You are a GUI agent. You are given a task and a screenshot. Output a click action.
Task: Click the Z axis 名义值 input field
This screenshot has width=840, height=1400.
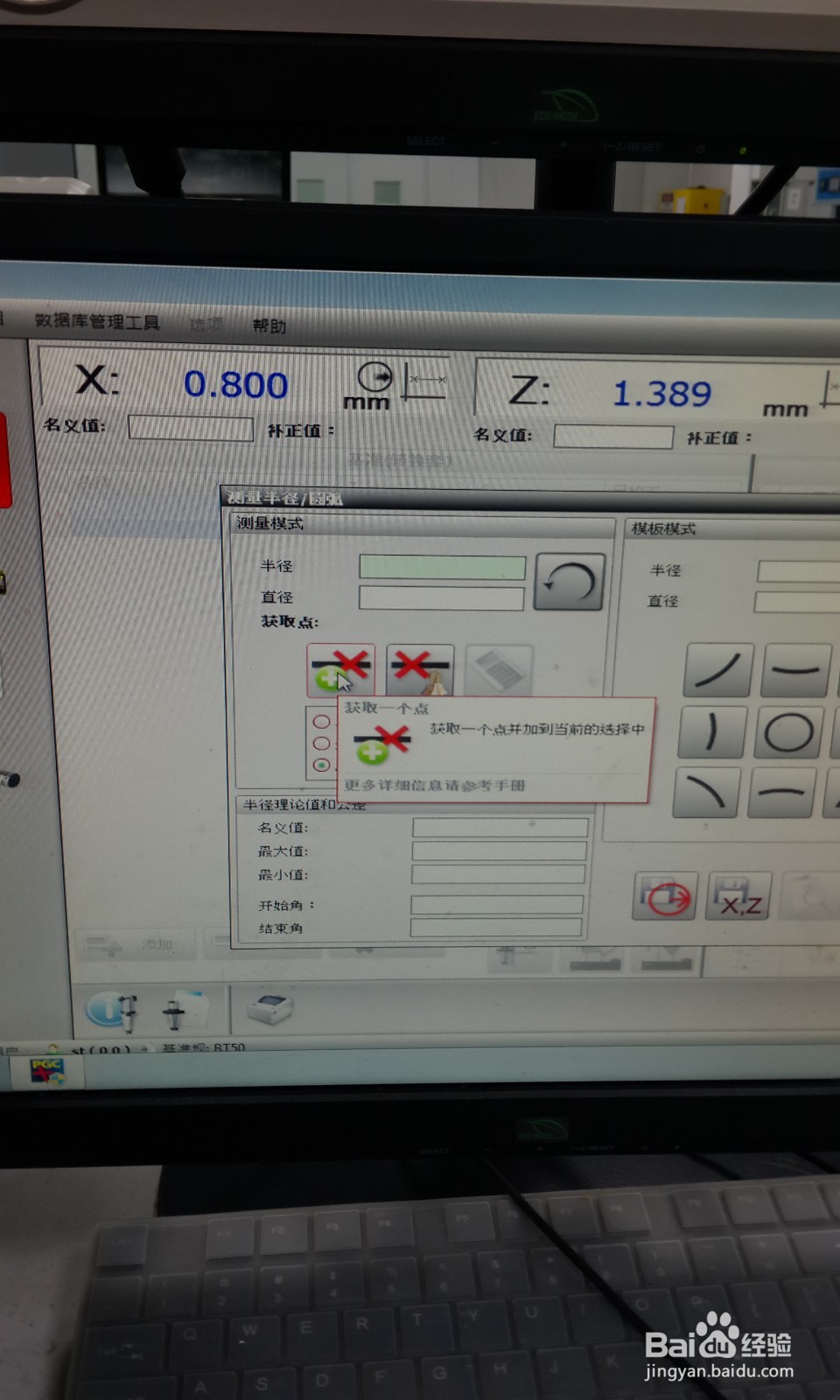coord(613,437)
